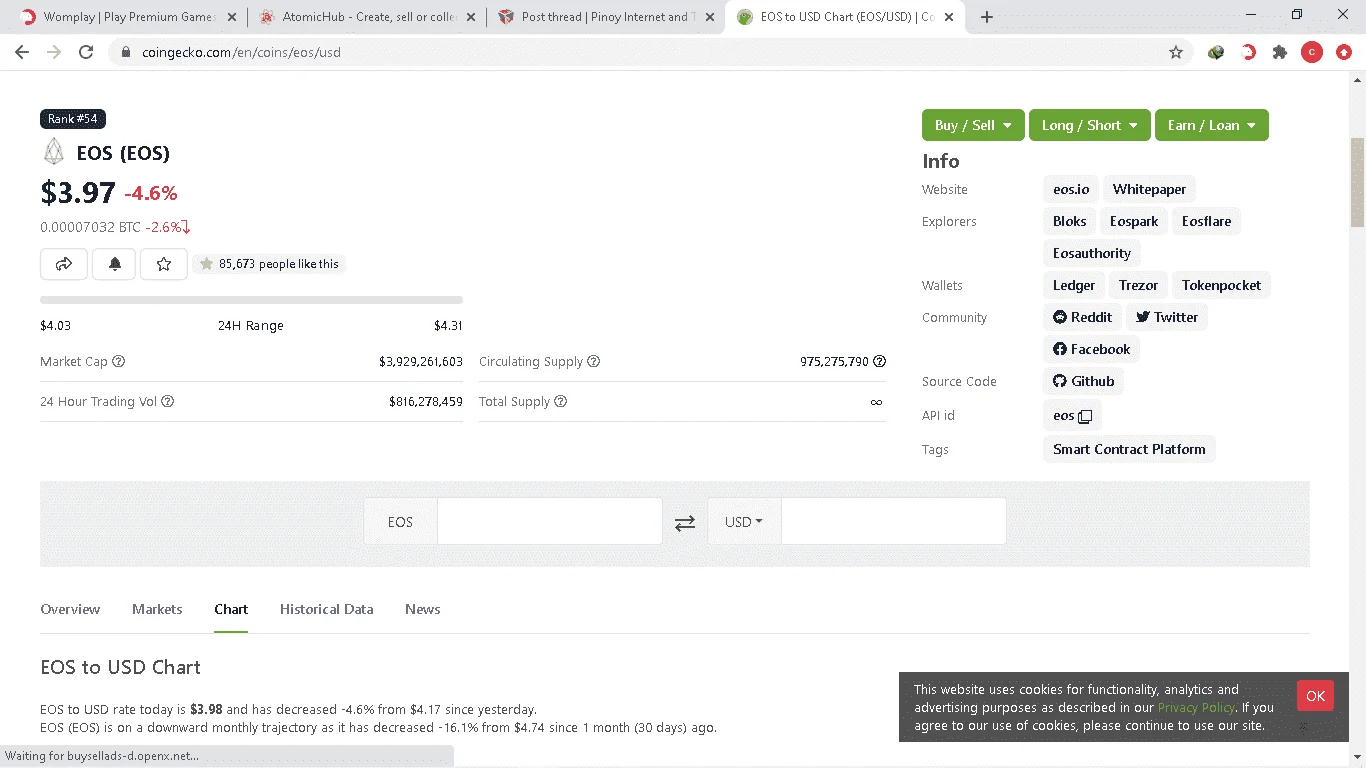
Task: View the Historical Data tab
Action: click(327, 609)
